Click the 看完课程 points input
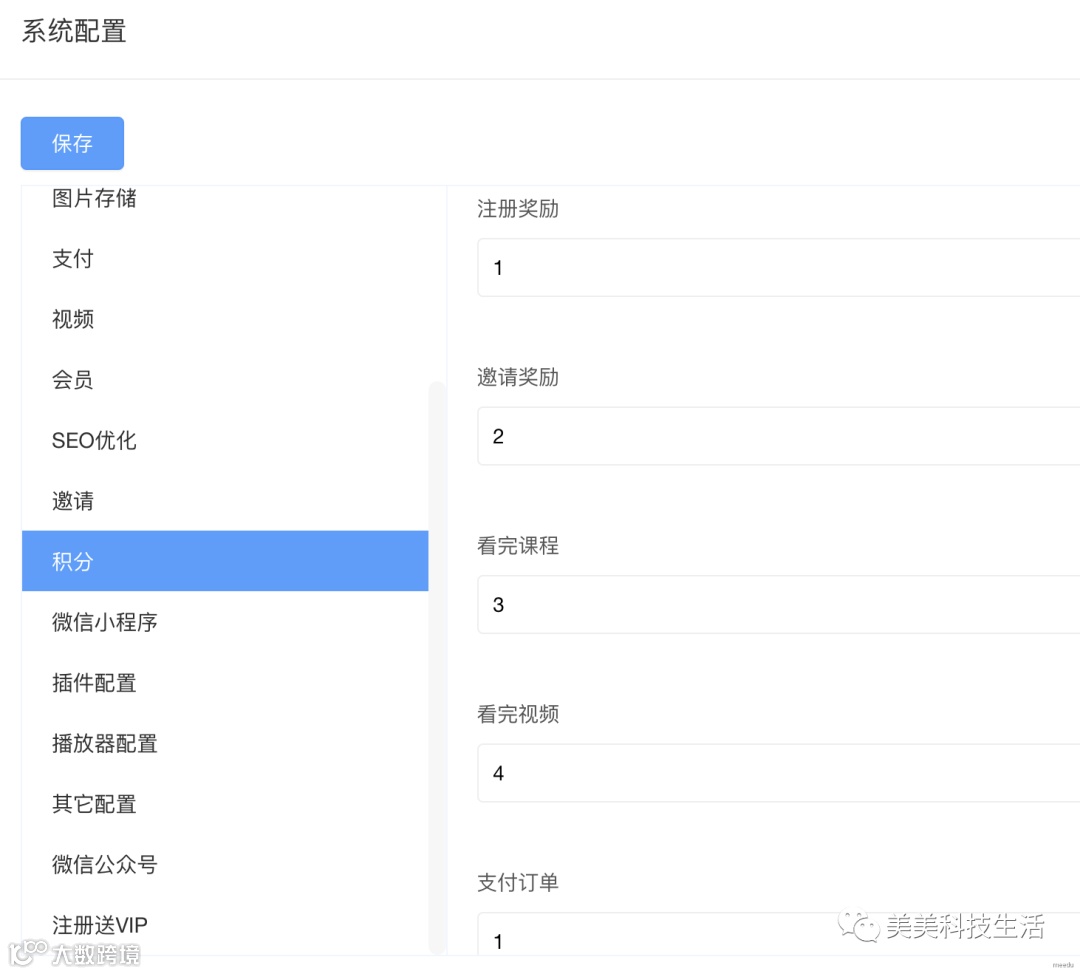 tap(778, 605)
